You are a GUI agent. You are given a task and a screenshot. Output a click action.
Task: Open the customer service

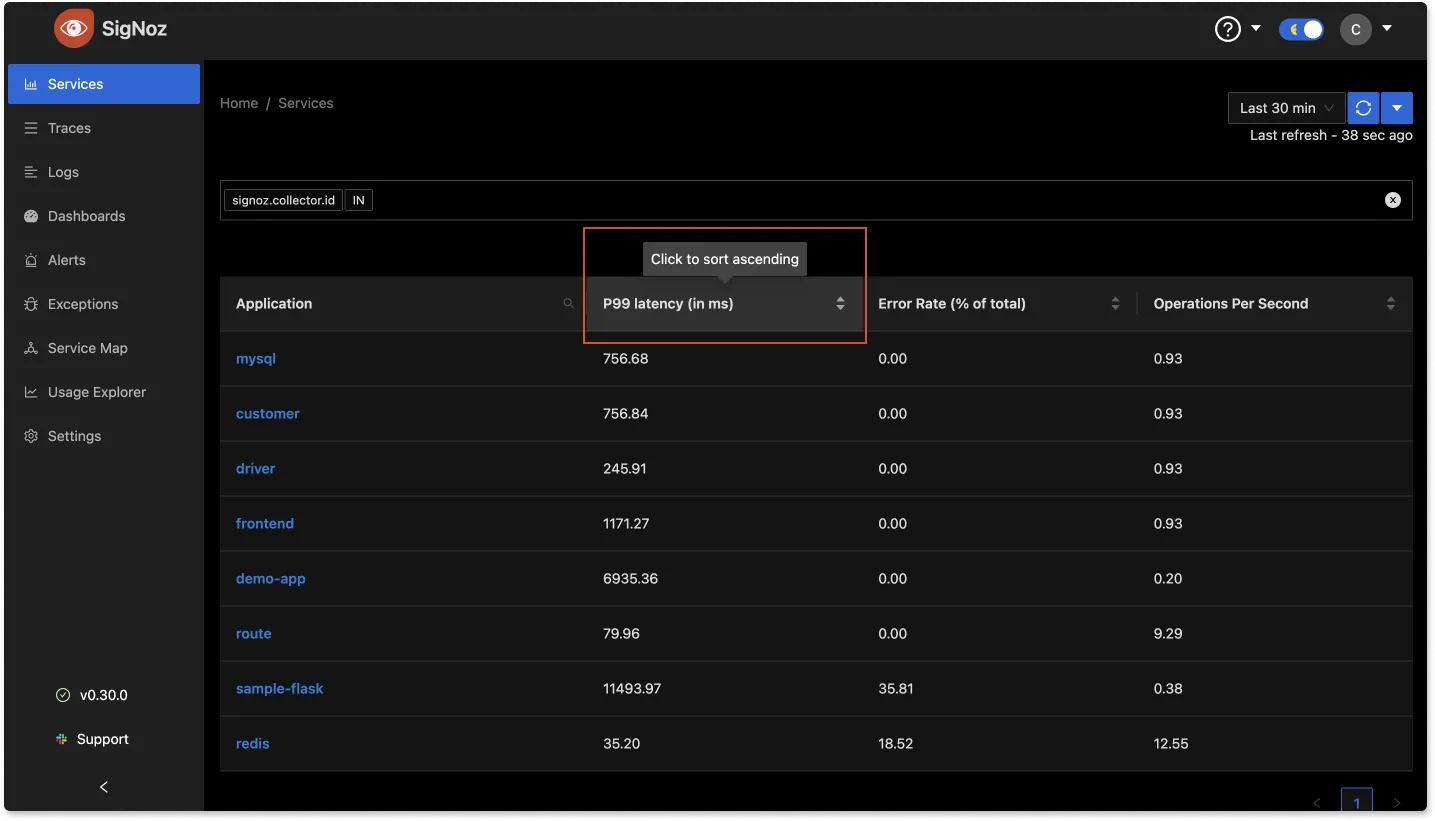[x=268, y=414]
